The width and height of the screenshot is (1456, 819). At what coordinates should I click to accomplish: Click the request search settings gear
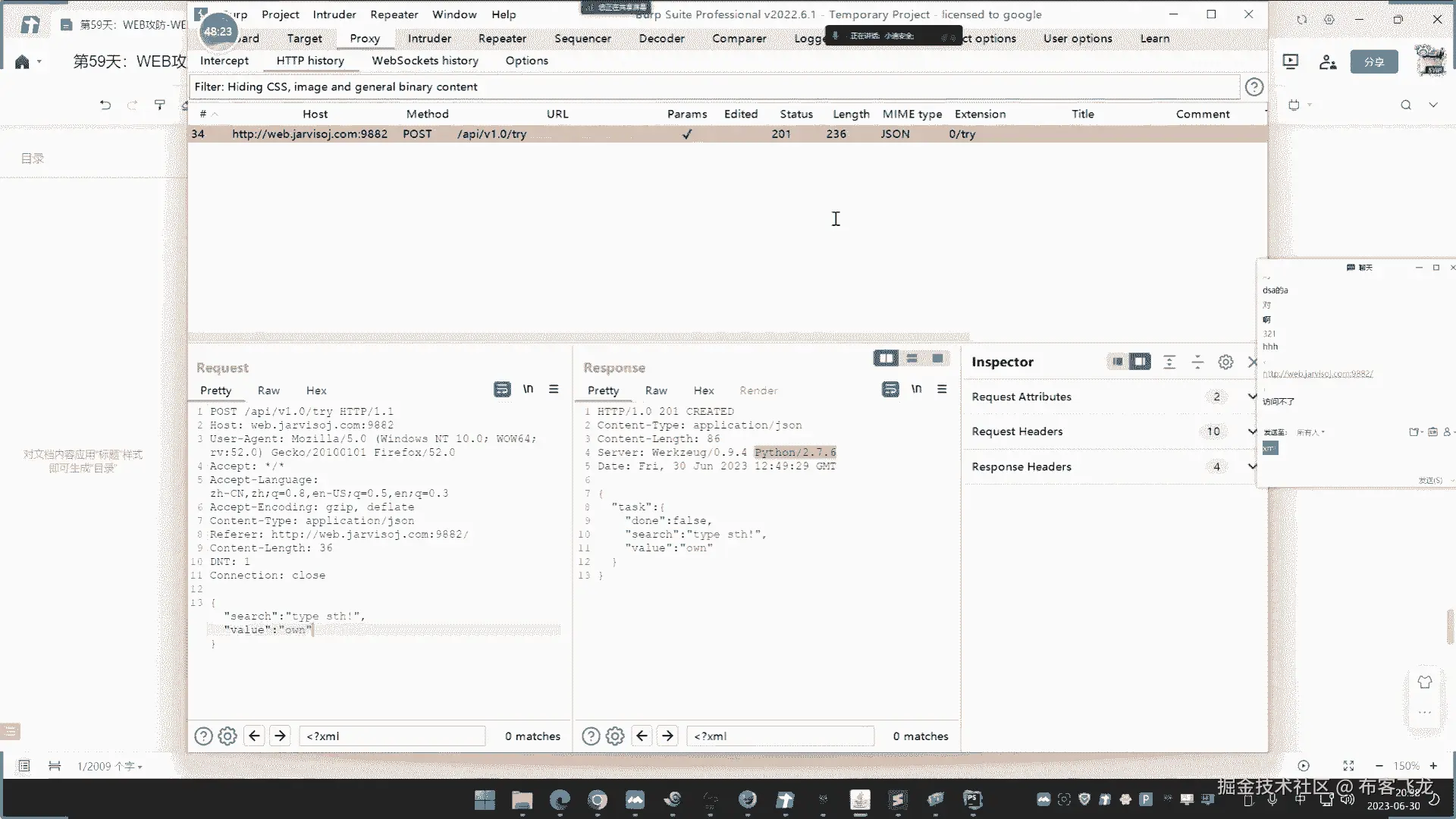click(x=227, y=736)
